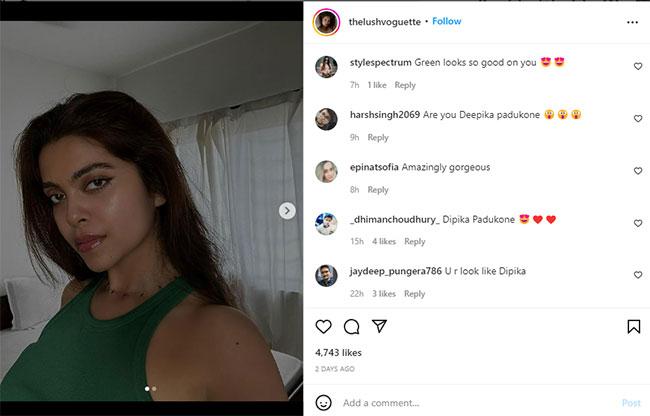650x416 pixels.
Task: Go to next photo with arrow button
Action: pos(287,211)
